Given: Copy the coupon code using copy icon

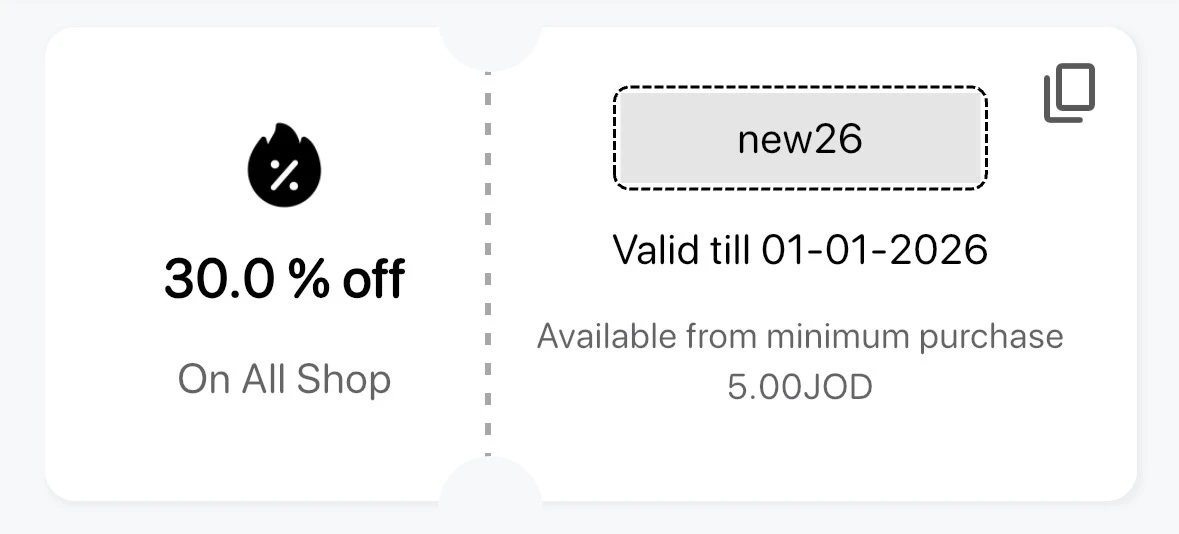Looking at the screenshot, I should point(1069,93).
